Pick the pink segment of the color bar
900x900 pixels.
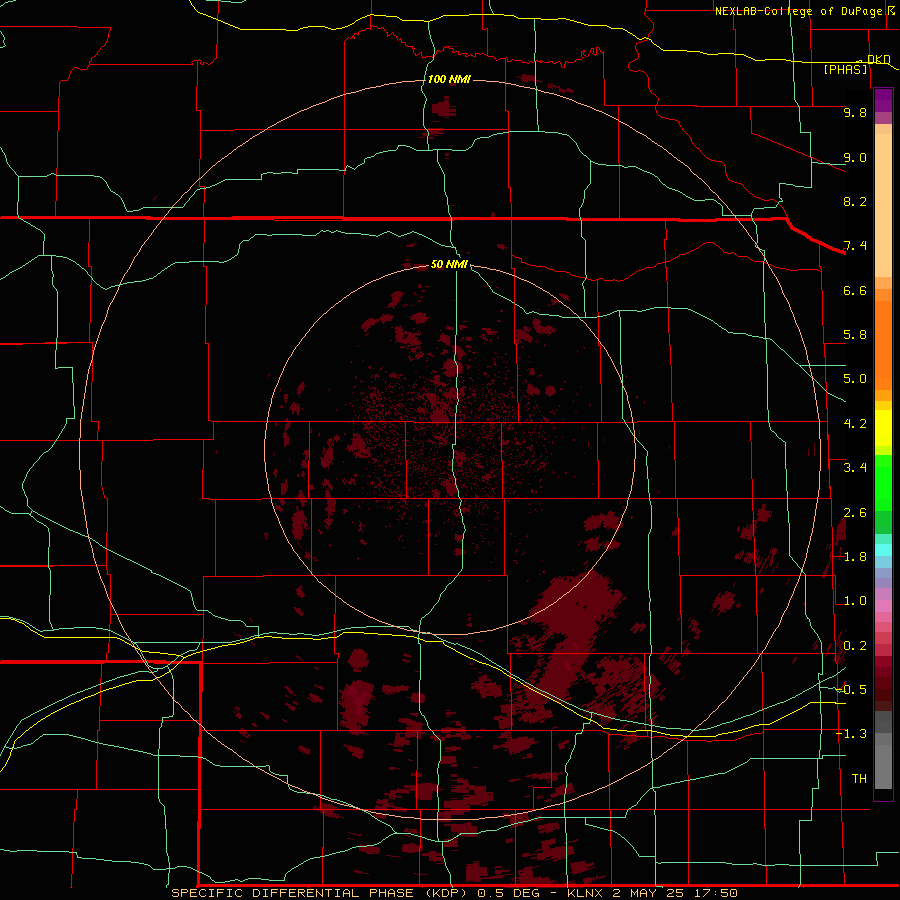[883, 606]
